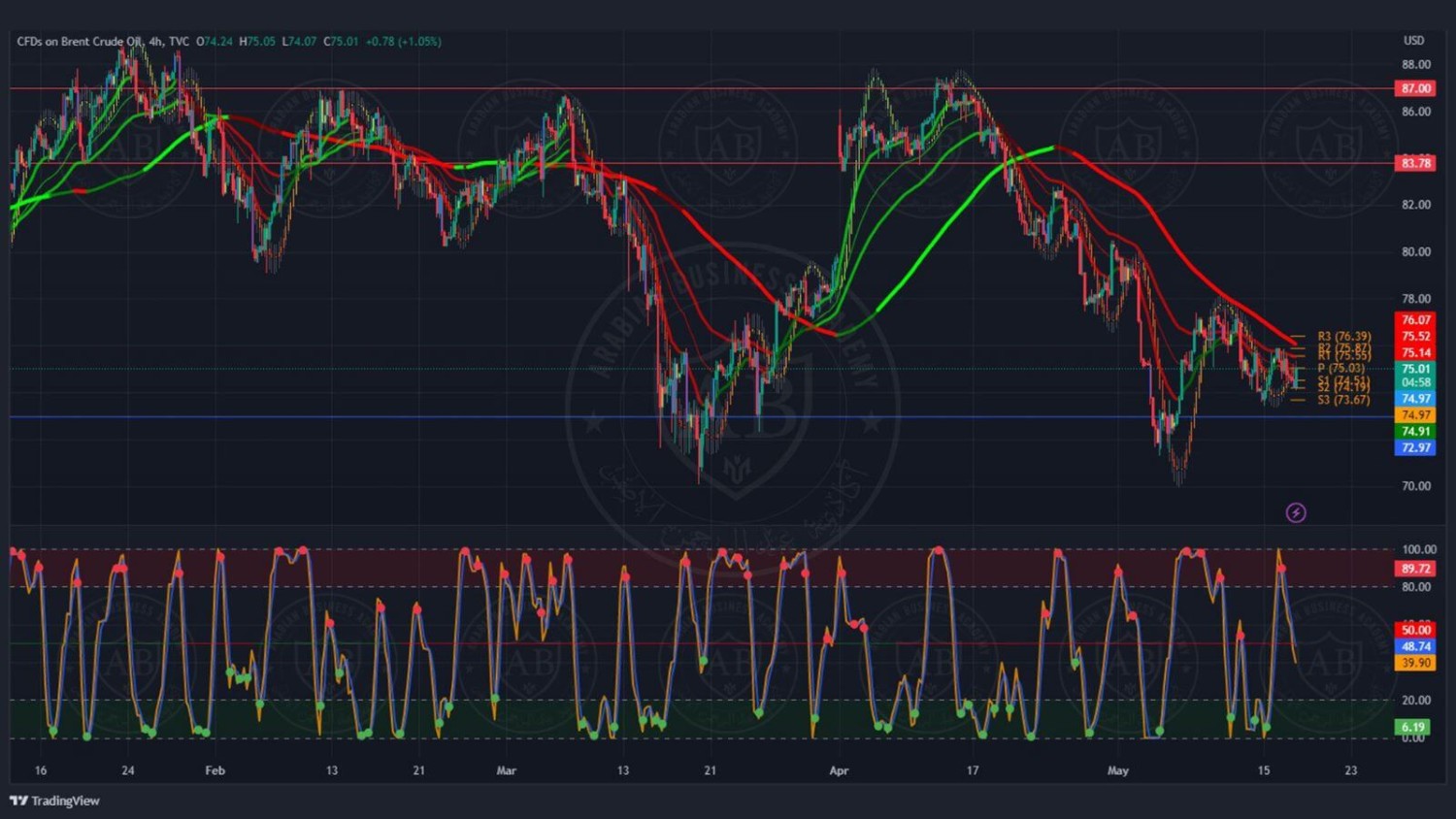
Task: Click the TradingView logo
Action: pyautogui.click(x=54, y=801)
